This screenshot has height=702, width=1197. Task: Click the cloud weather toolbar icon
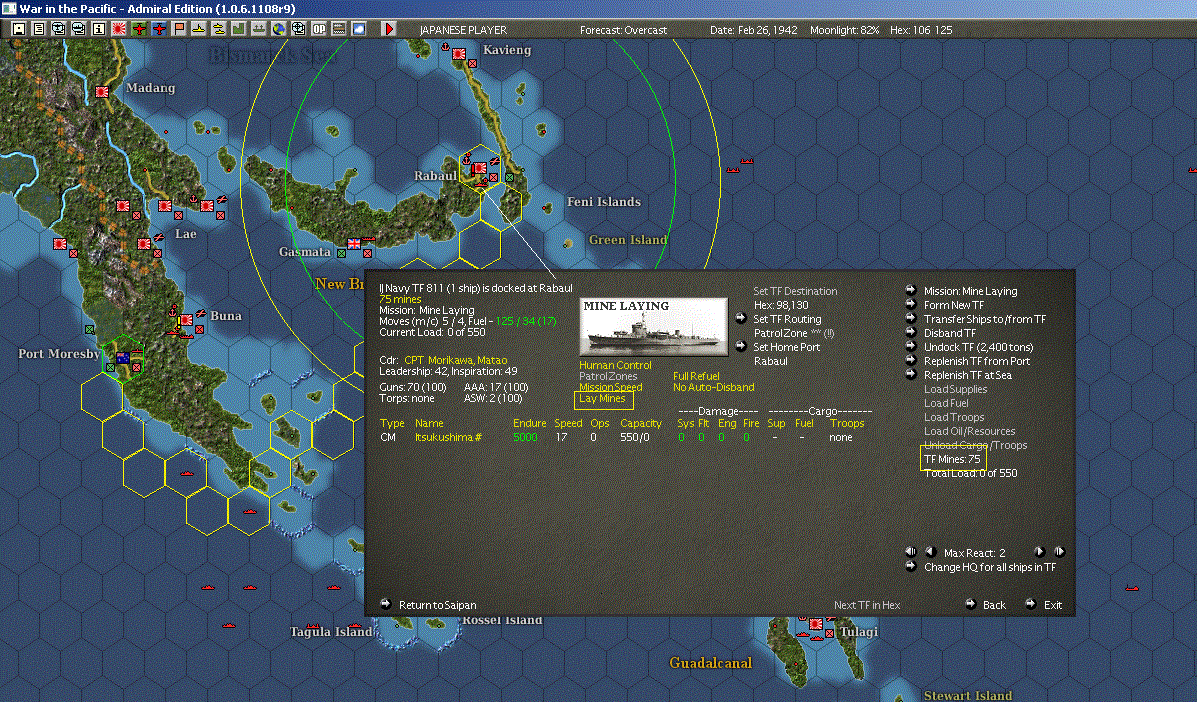pos(358,29)
